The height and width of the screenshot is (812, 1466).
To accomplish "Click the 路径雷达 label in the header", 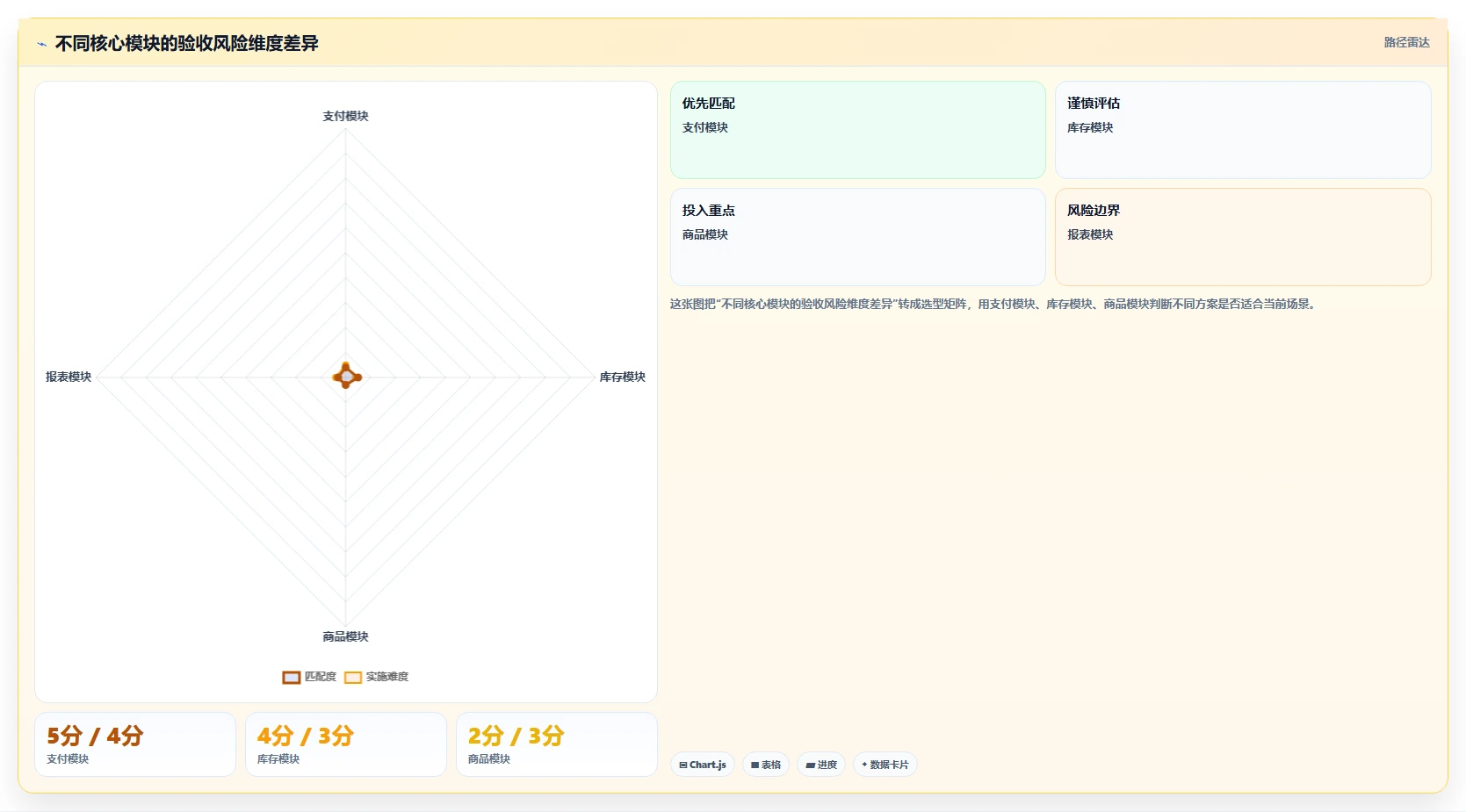I will [x=1407, y=42].
